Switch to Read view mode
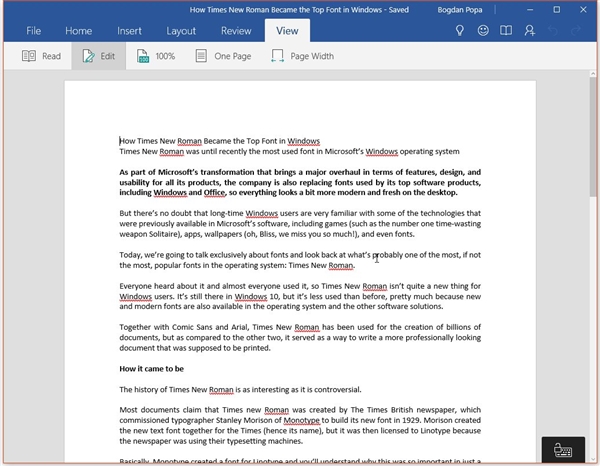The image size is (600, 466). (x=41, y=56)
